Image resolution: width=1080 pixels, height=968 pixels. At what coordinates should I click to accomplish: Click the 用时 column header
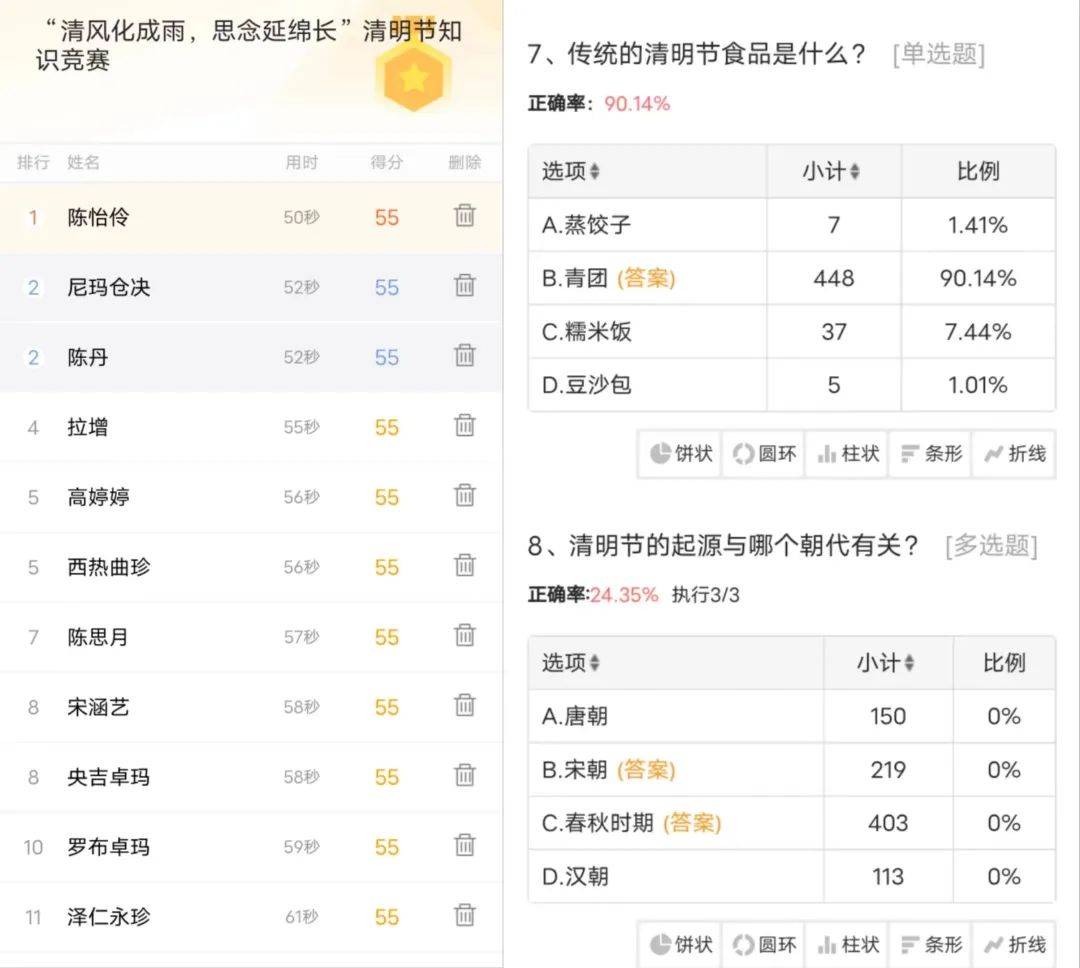302,163
